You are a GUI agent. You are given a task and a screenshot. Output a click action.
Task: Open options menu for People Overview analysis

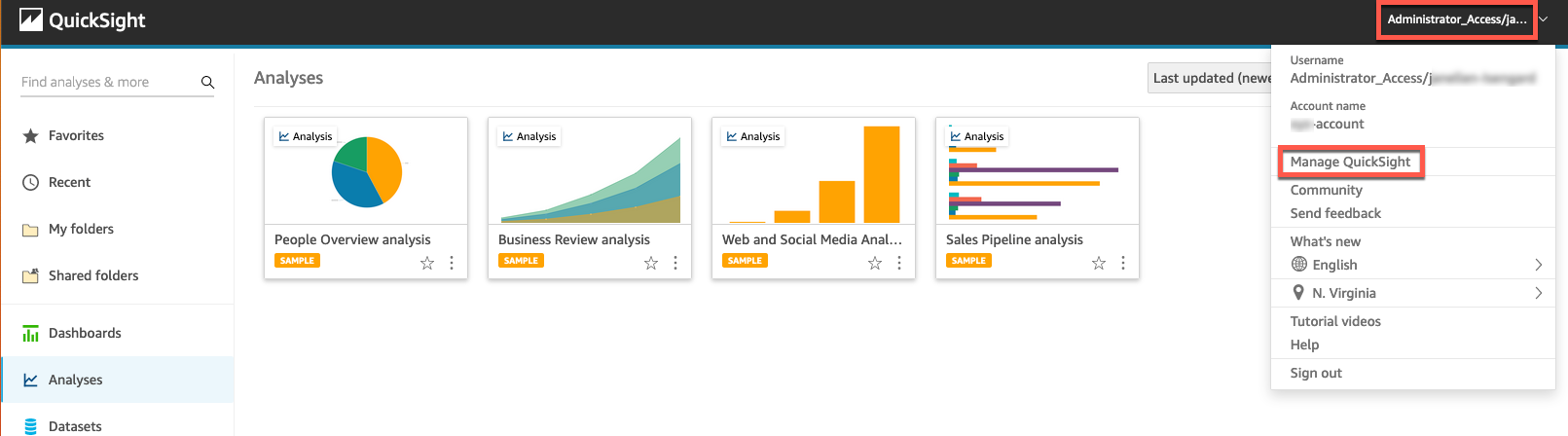452,263
